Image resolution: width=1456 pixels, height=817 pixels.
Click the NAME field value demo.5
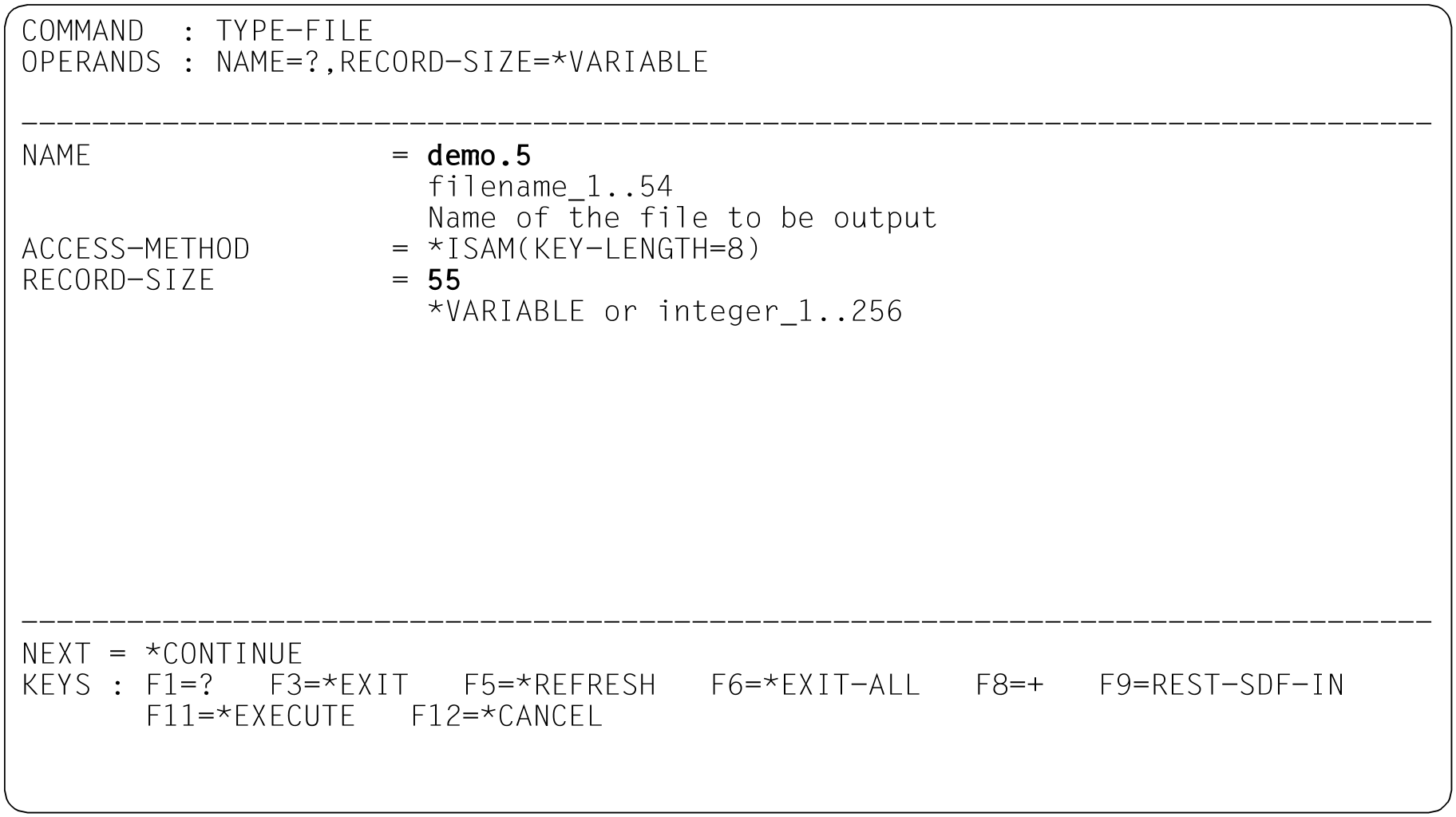[479, 156]
